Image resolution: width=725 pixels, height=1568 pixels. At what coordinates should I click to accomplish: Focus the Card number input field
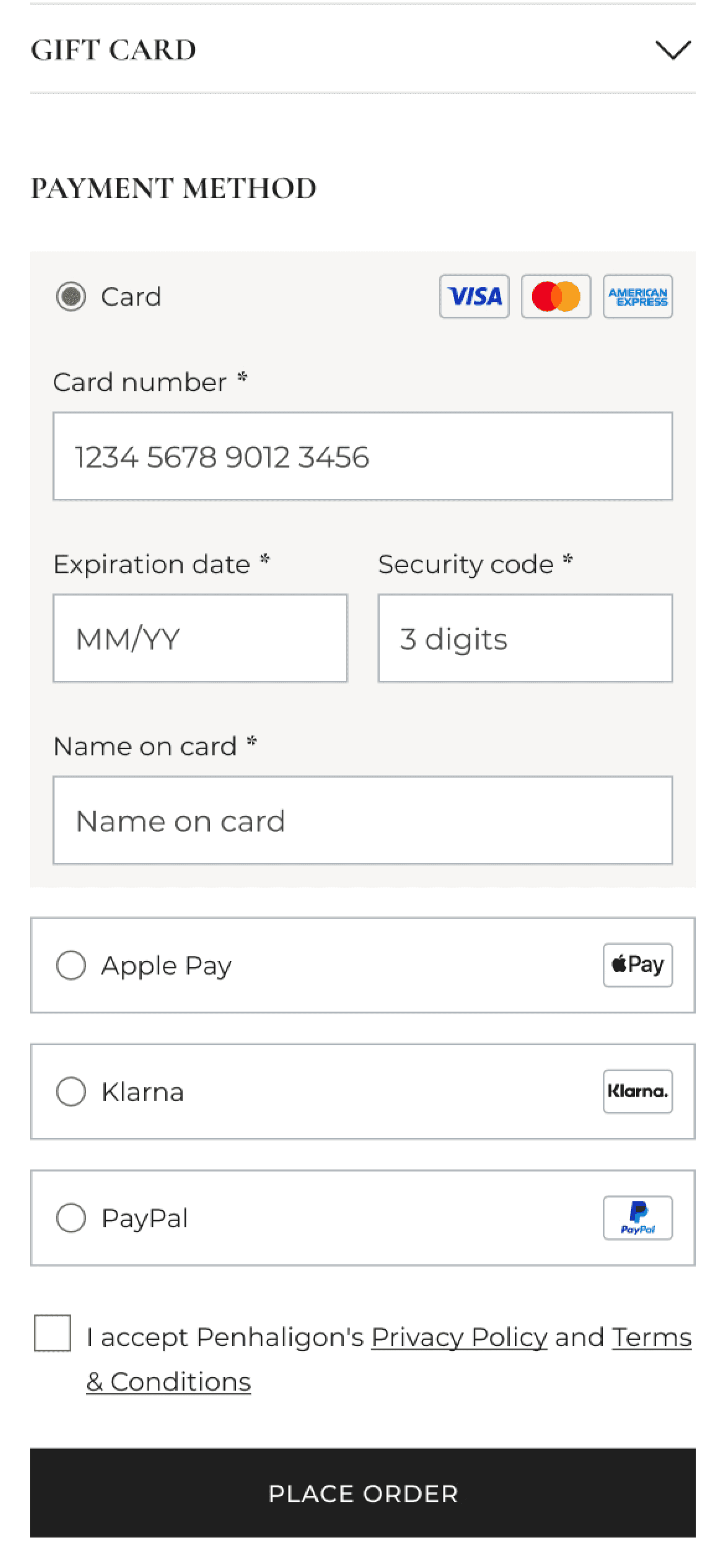[x=363, y=457]
